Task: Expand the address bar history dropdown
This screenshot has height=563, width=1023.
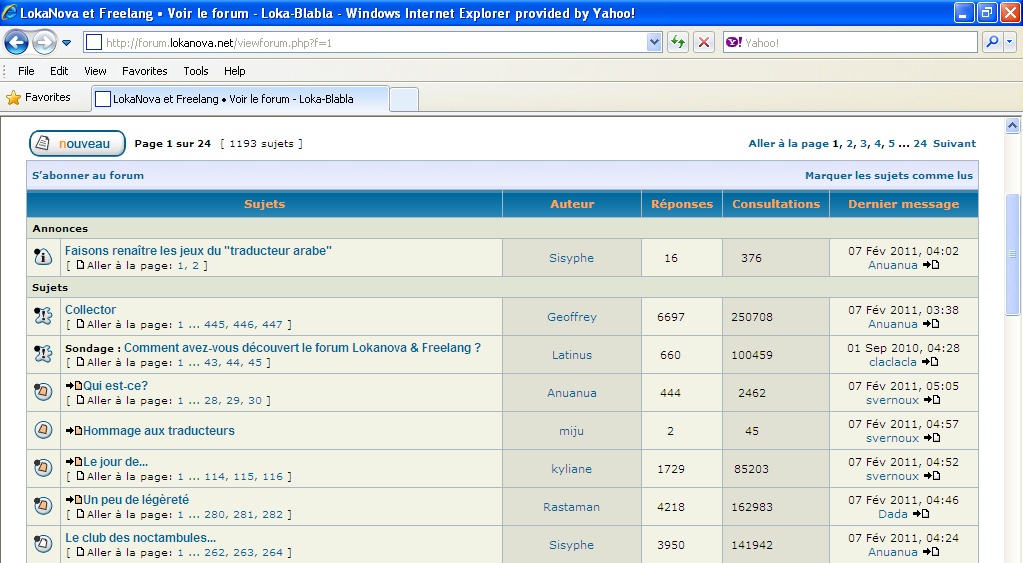Action: pyautogui.click(x=654, y=43)
